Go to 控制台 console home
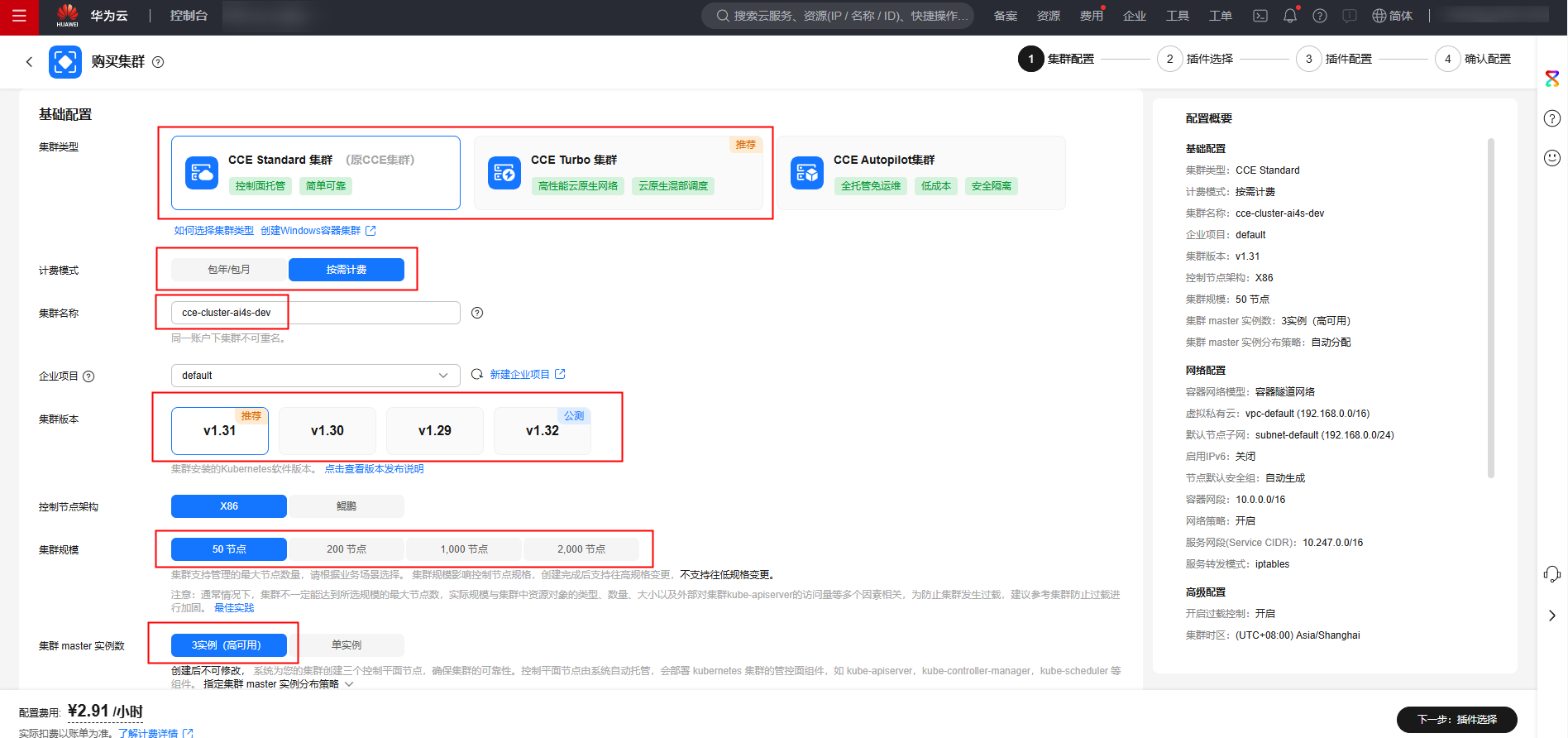This screenshot has height=738, width=1568. pos(189,16)
